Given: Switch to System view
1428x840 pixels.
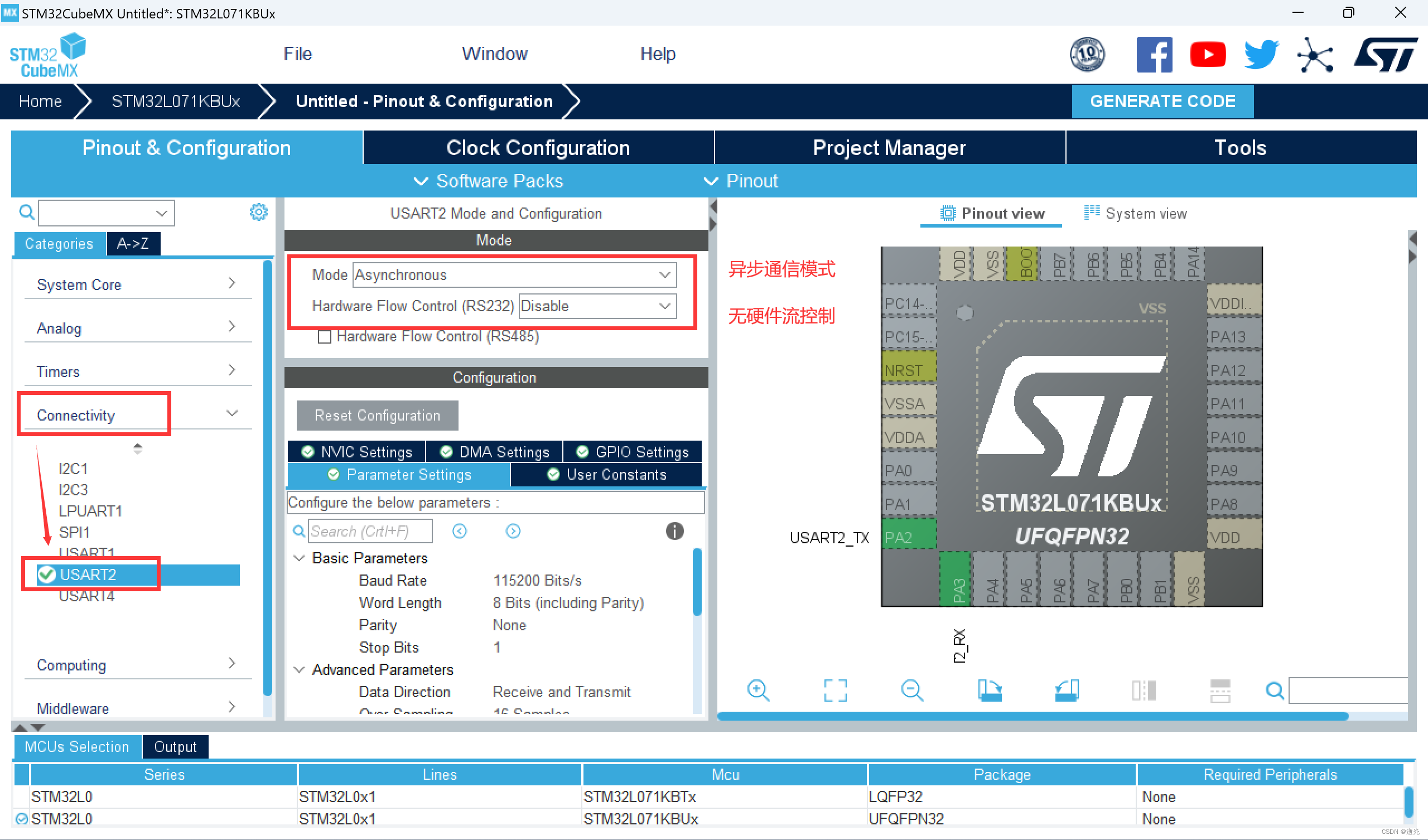Looking at the screenshot, I should point(1135,213).
